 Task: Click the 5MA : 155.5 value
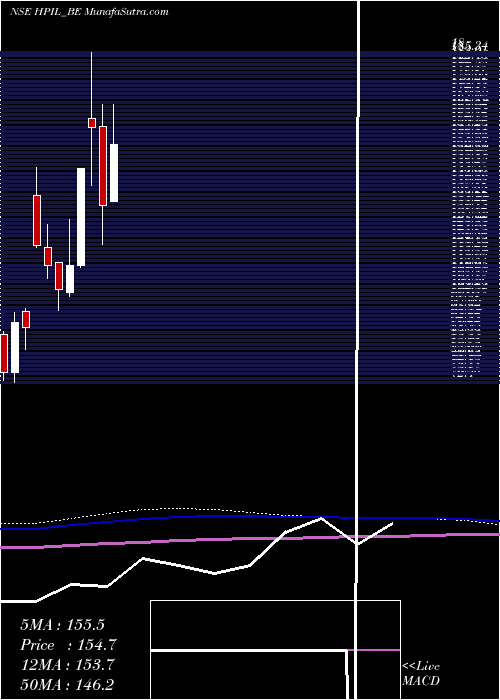pos(62,625)
